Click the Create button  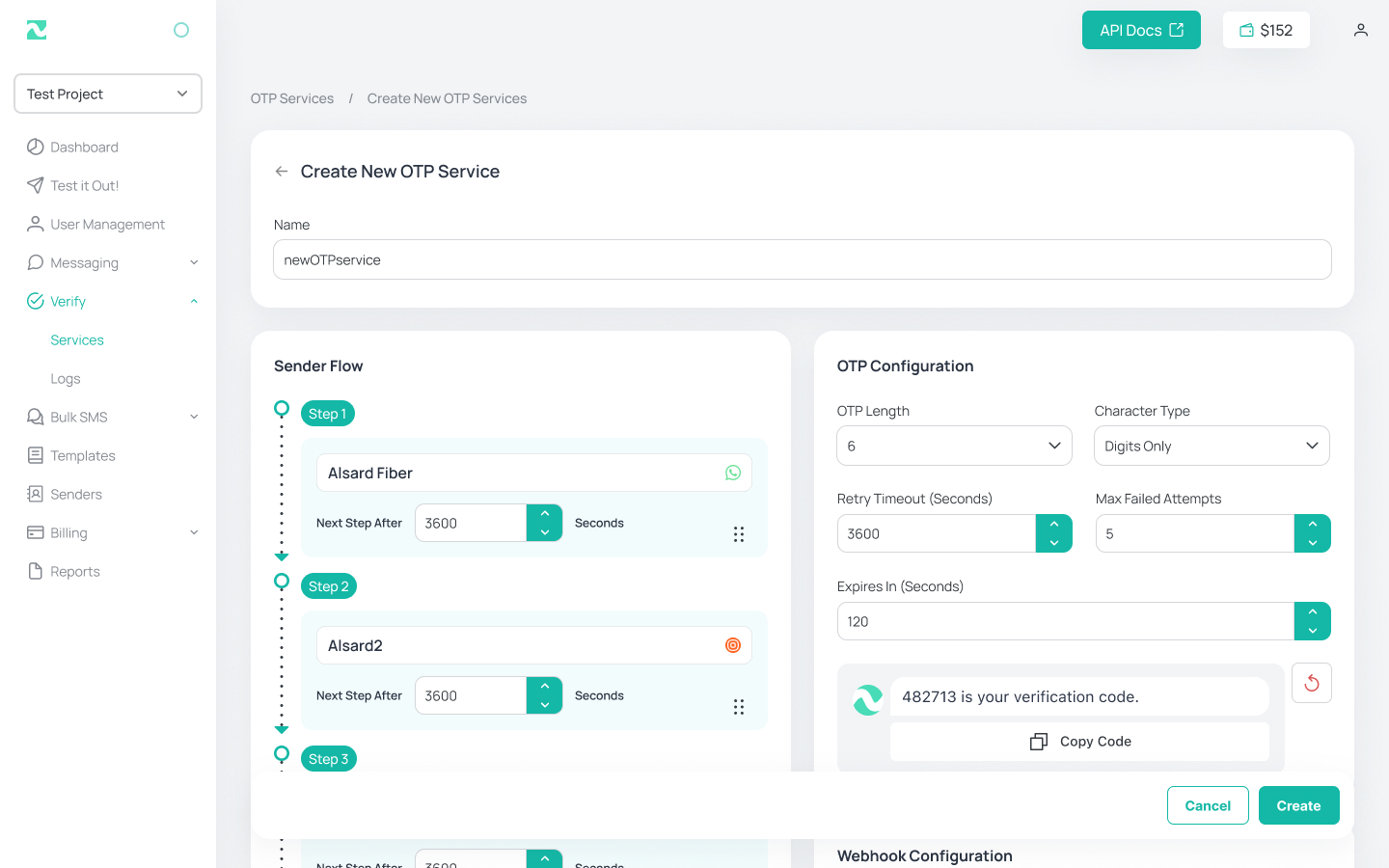coord(1299,805)
